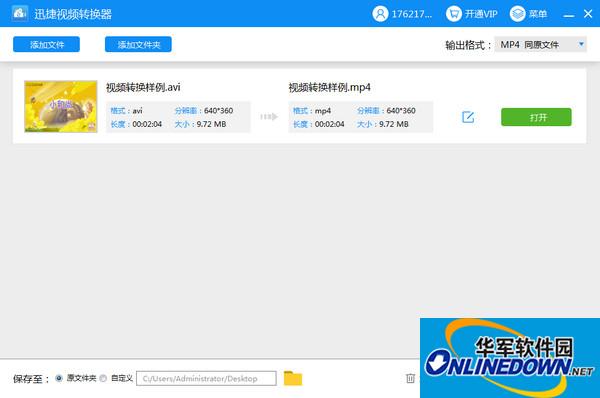The width and height of the screenshot is (600, 398).
Task: Click the output file name 视频转换样例.mp4
Action: (329, 87)
